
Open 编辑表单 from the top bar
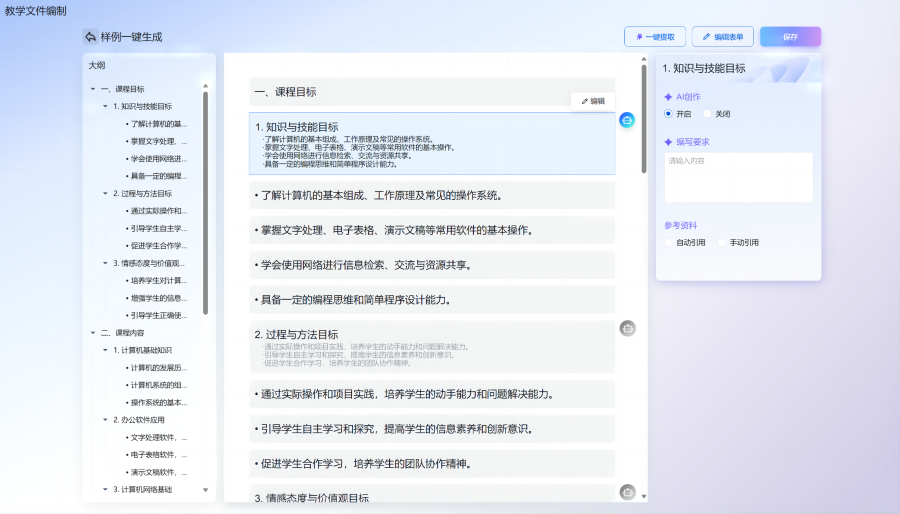point(722,37)
